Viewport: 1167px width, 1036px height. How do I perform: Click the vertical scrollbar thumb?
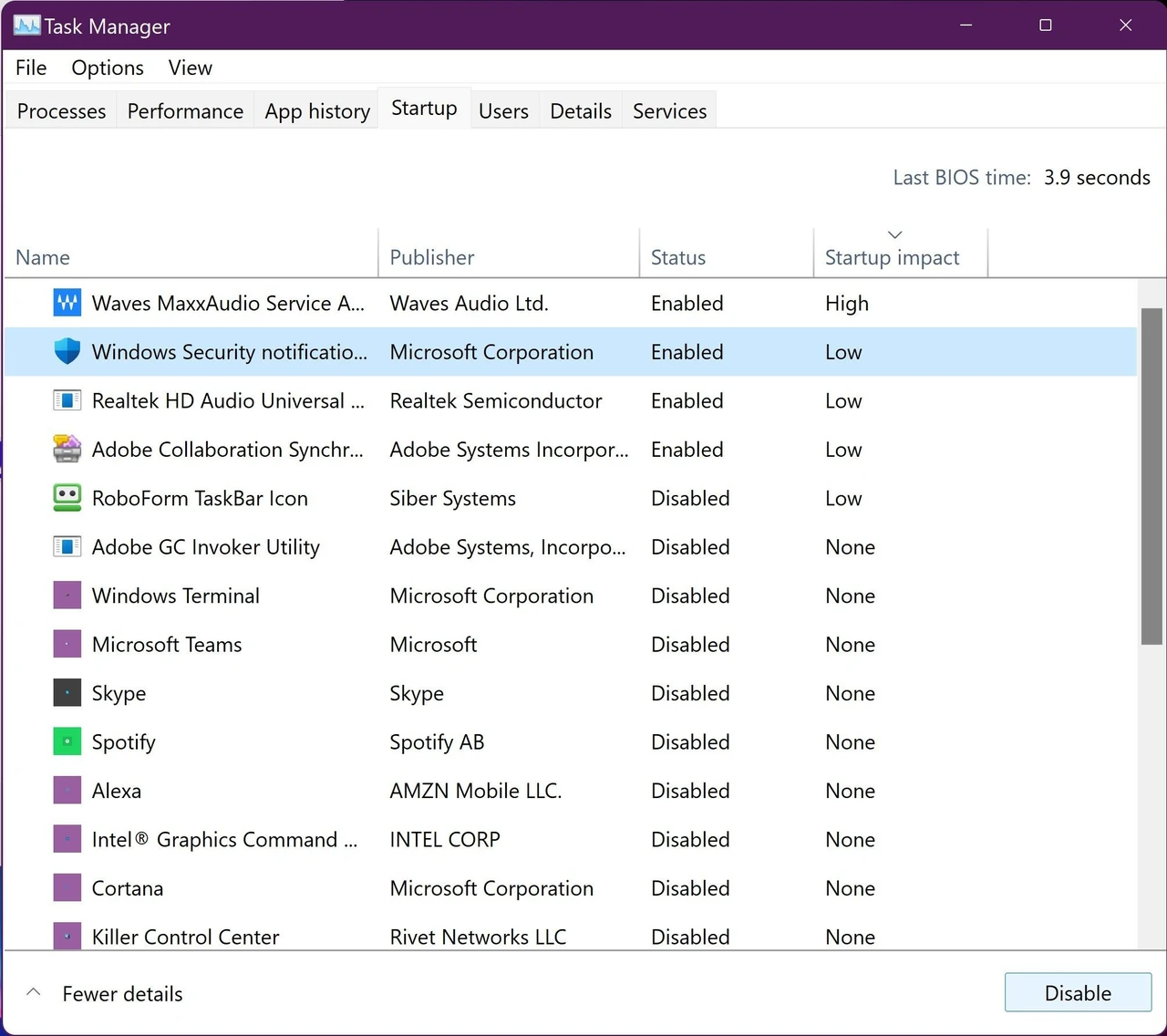point(1152,476)
